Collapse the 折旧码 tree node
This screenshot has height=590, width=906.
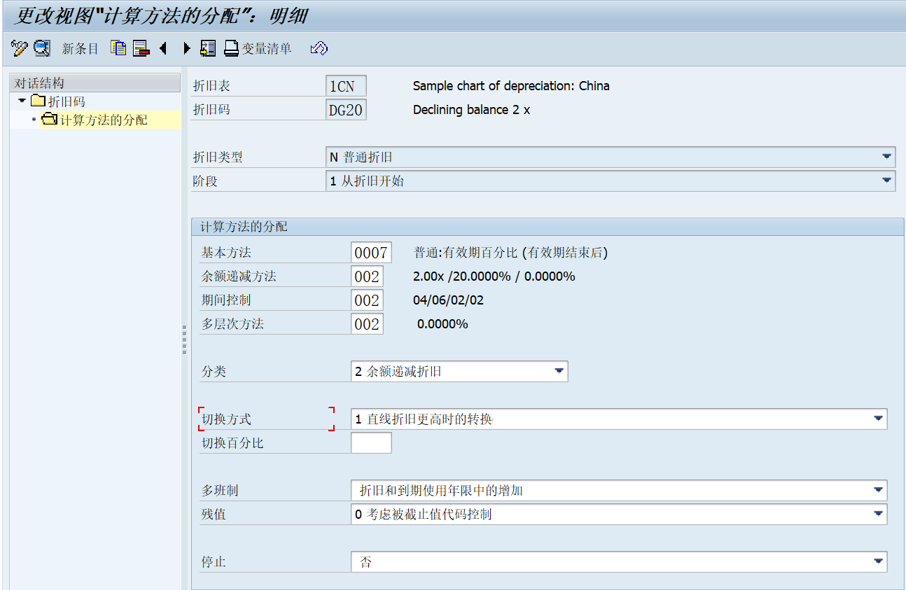(x=22, y=101)
